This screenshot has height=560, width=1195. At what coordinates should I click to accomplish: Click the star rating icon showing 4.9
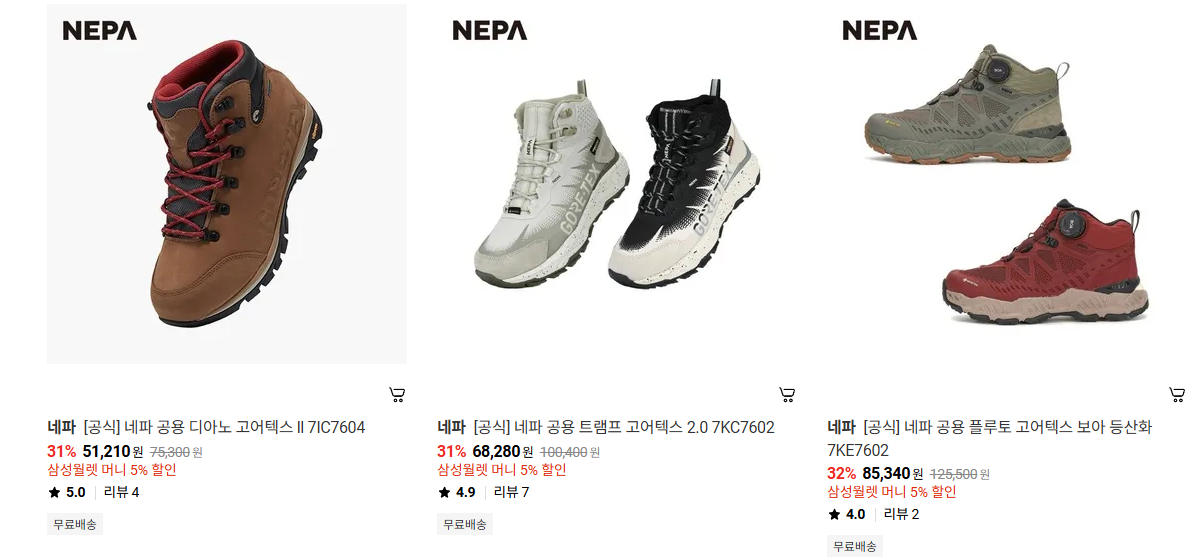444,492
